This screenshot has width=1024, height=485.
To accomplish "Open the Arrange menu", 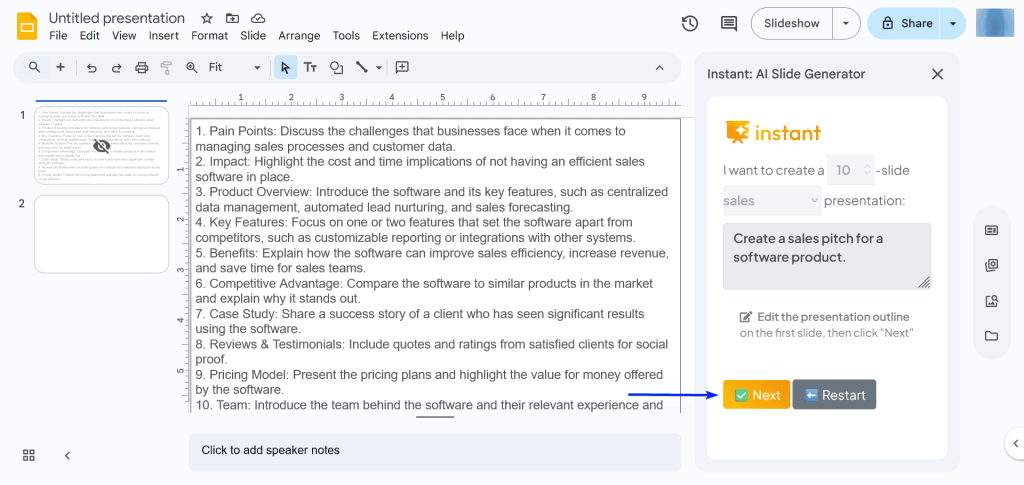I will click(299, 36).
